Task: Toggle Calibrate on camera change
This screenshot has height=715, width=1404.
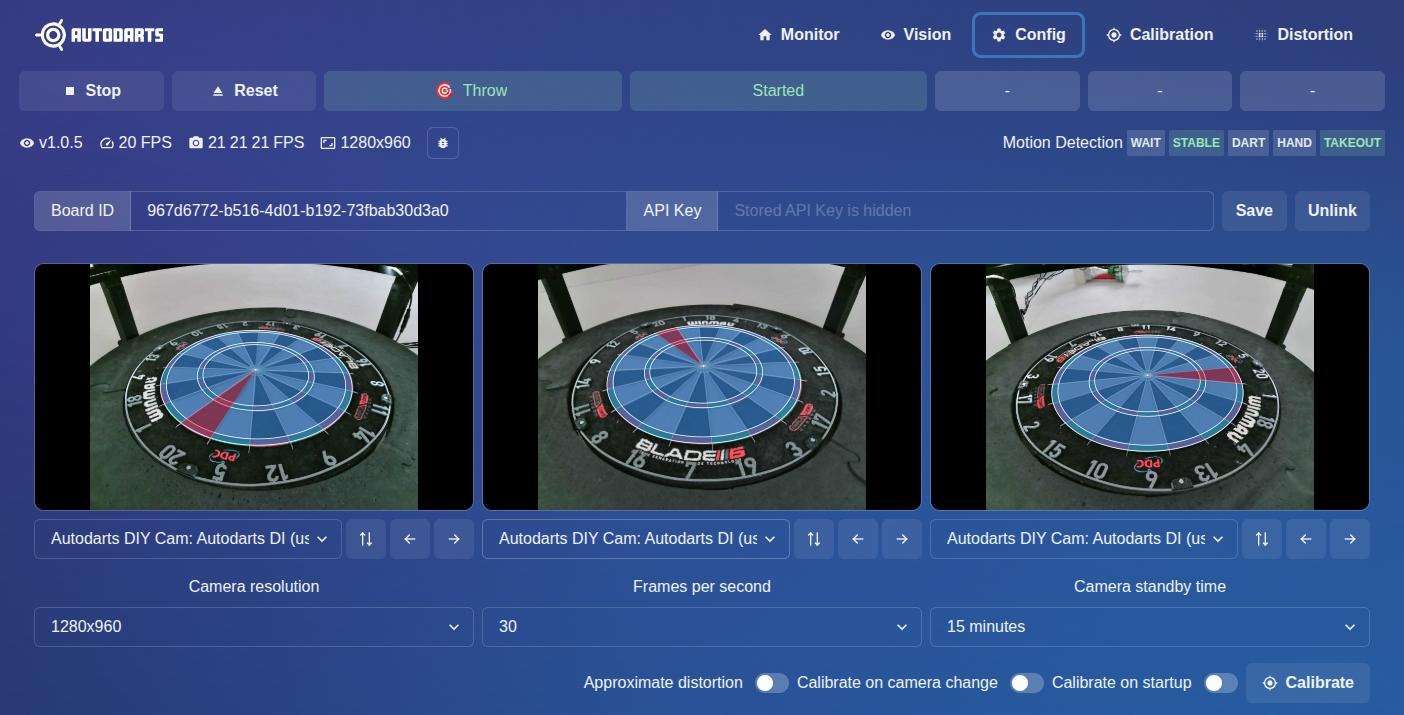Action: (x=1026, y=683)
